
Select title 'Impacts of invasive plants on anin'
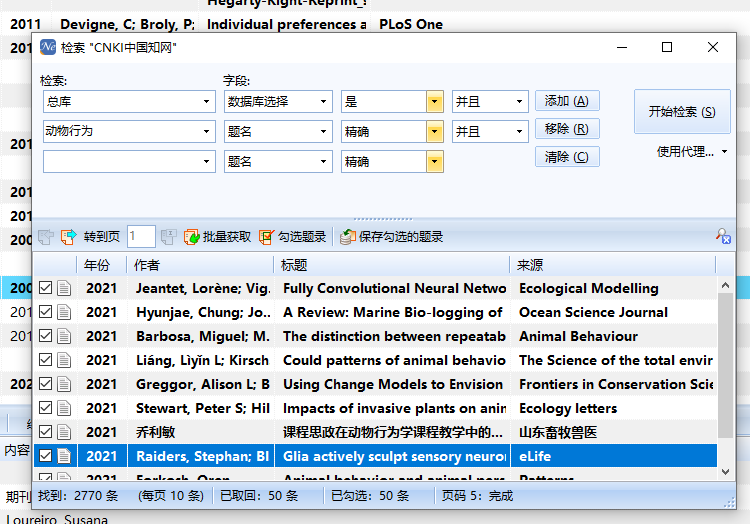point(394,408)
